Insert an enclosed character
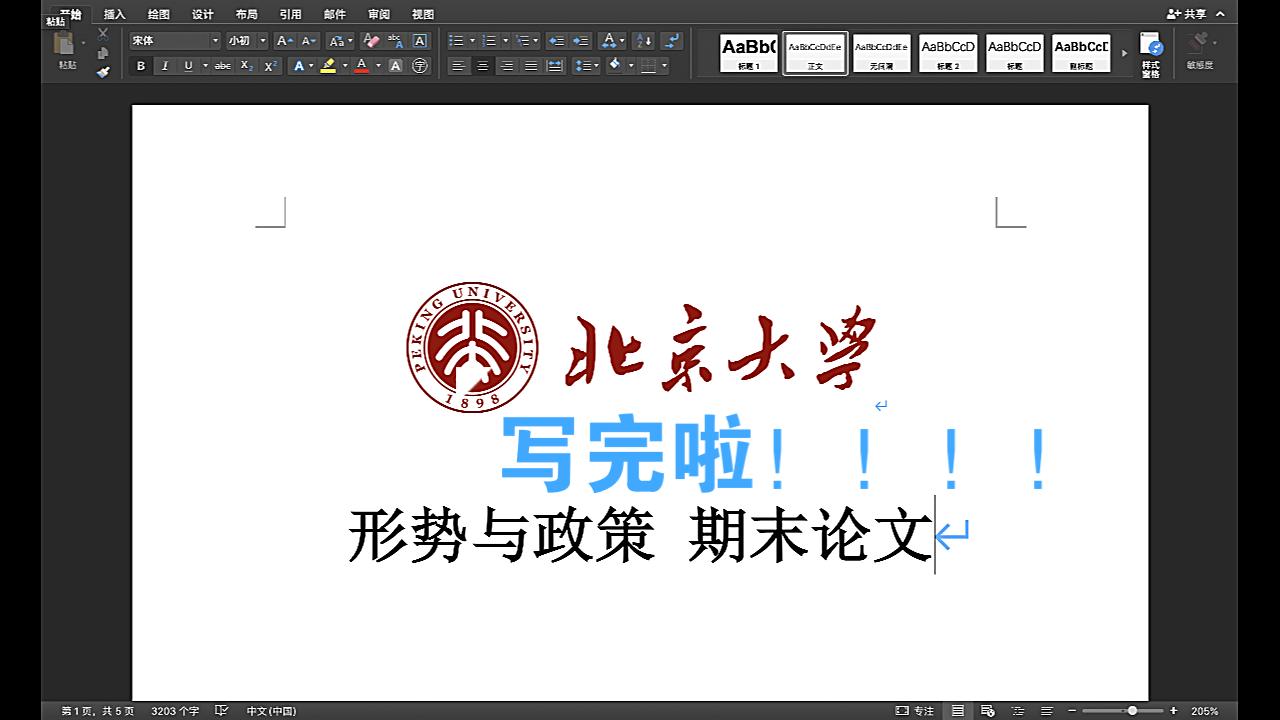Screen dimensions: 1280x720 420,66
